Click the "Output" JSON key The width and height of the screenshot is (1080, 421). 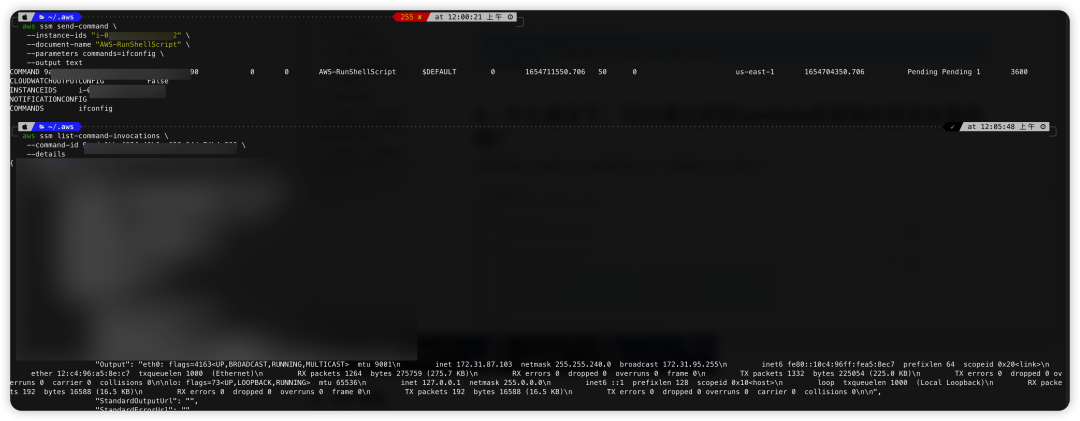click(114, 364)
